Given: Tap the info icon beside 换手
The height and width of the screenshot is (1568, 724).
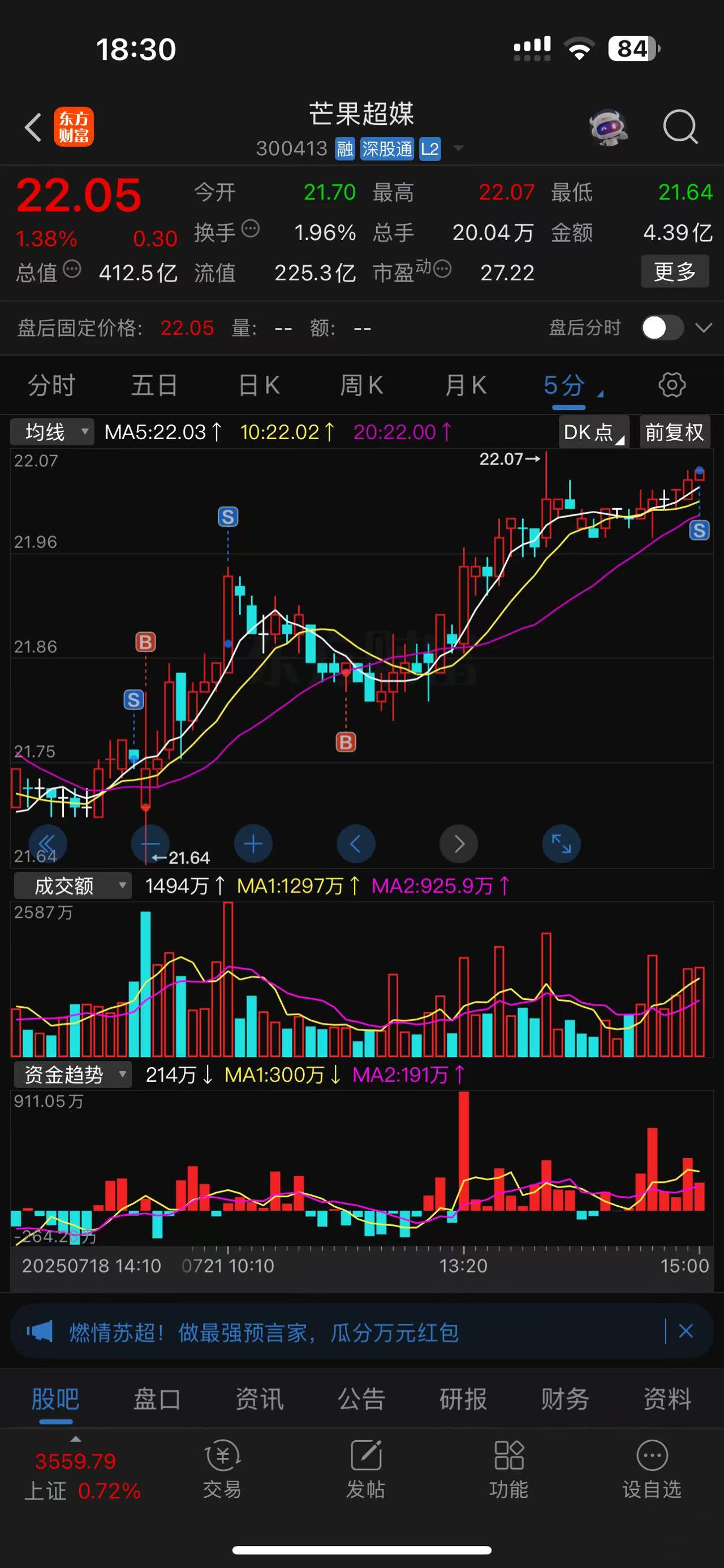Looking at the screenshot, I should (x=250, y=229).
